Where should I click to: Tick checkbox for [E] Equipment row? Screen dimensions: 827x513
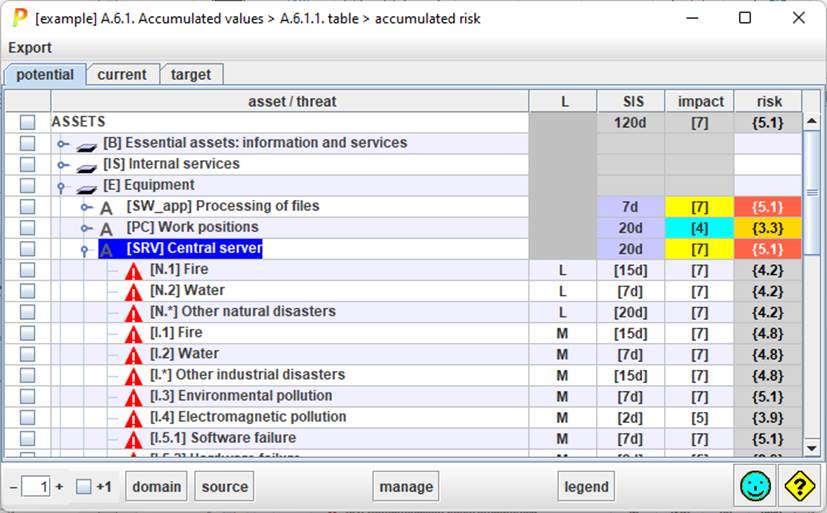pos(27,186)
